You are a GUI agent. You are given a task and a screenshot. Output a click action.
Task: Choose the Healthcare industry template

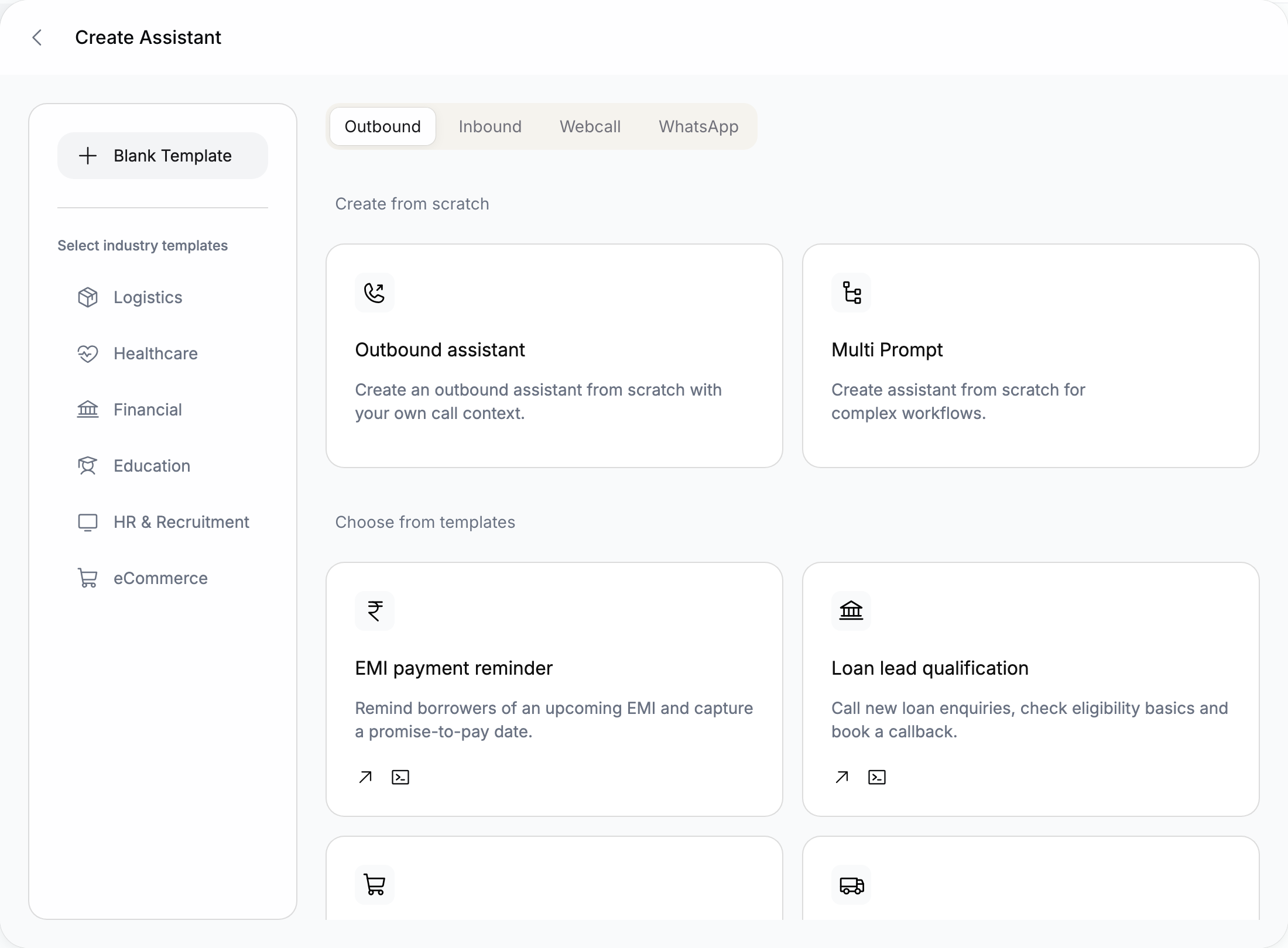pyautogui.click(x=163, y=353)
